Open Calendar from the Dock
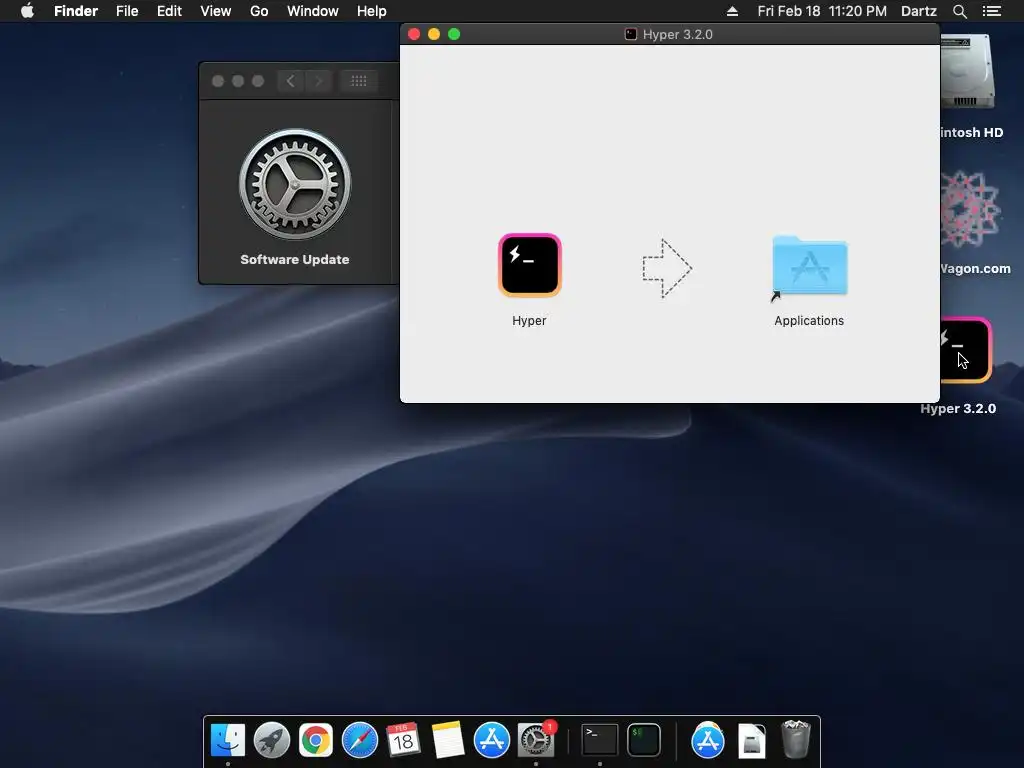The width and height of the screenshot is (1024, 768). tap(403, 740)
